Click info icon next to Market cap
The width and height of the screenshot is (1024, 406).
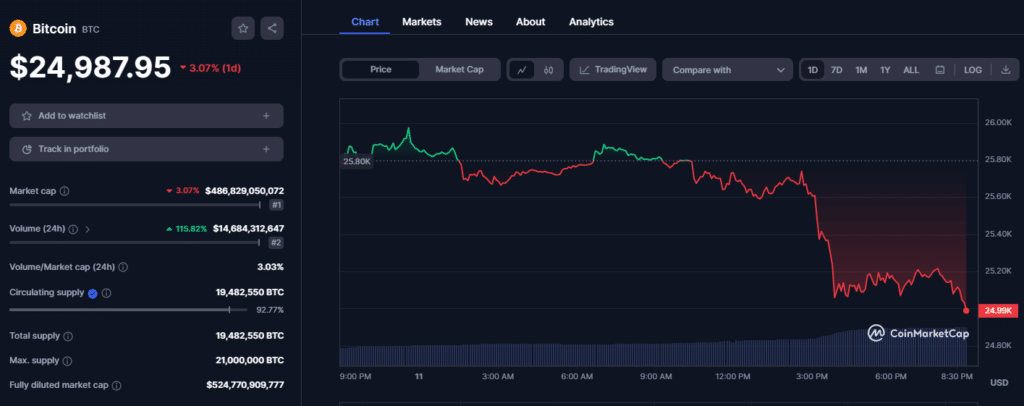pos(65,191)
